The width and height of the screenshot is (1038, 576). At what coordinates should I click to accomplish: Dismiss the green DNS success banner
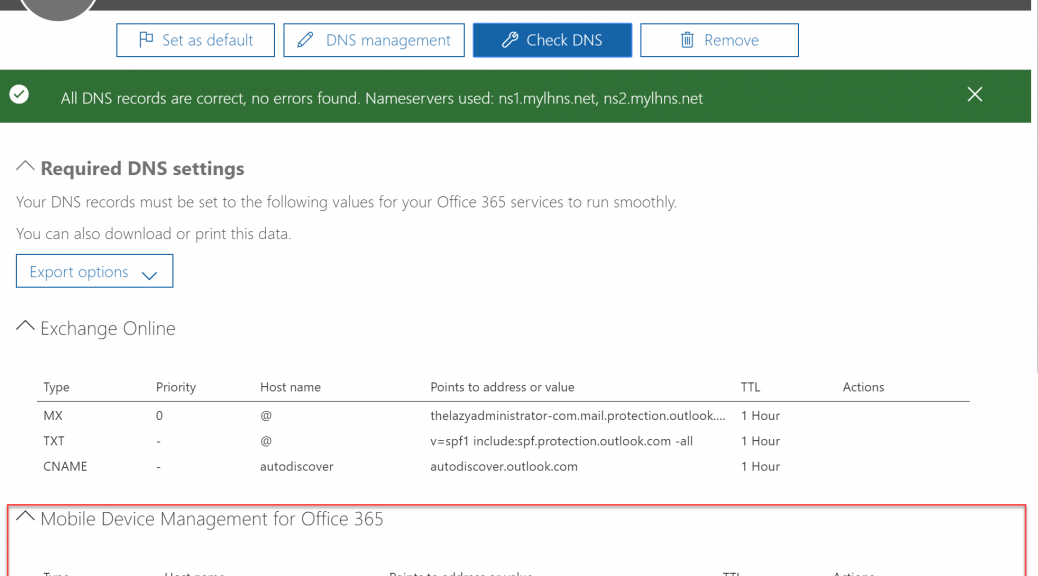pyautogui.click(x=974, y=95)
